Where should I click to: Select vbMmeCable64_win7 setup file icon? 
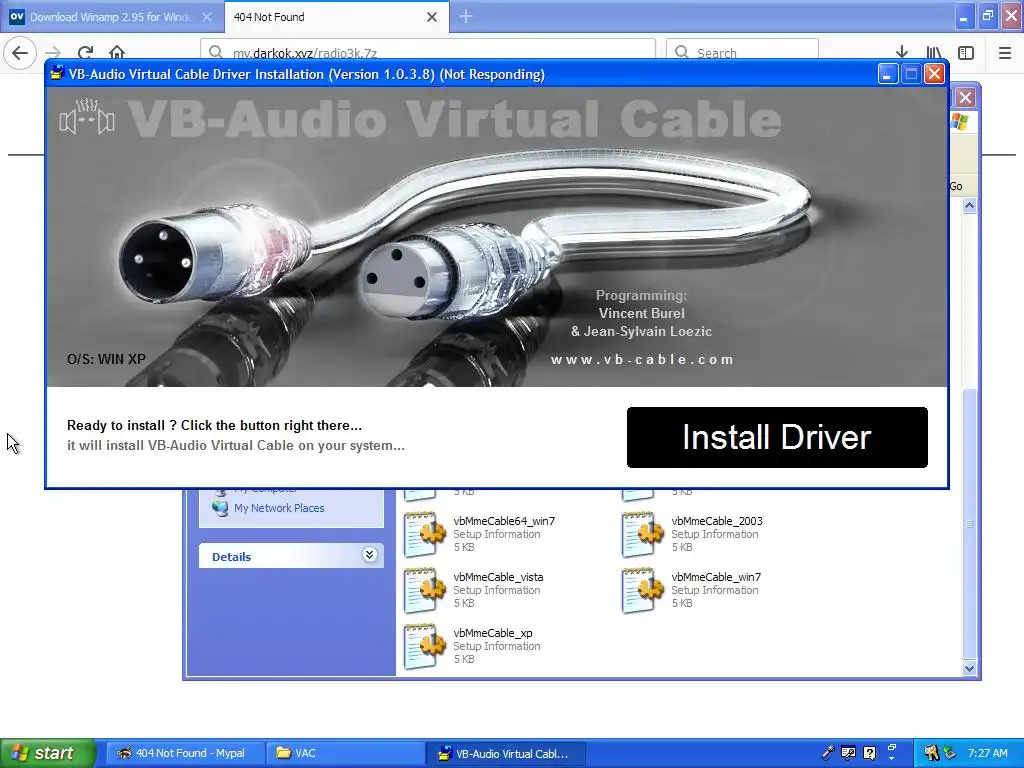pos(424,534)
